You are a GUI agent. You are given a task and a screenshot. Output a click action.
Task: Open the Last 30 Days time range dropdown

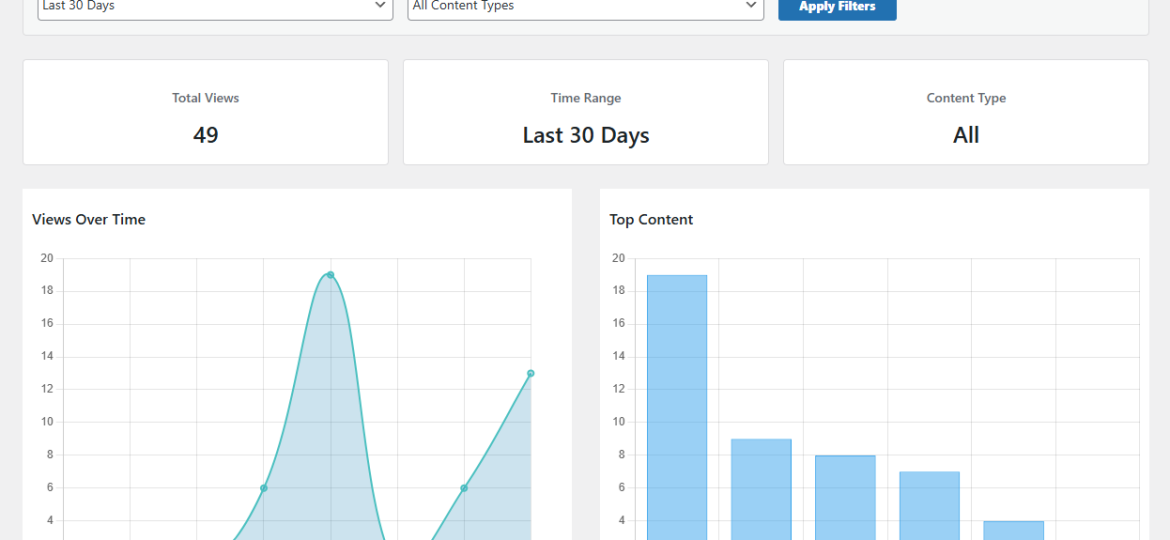[215, 7]
